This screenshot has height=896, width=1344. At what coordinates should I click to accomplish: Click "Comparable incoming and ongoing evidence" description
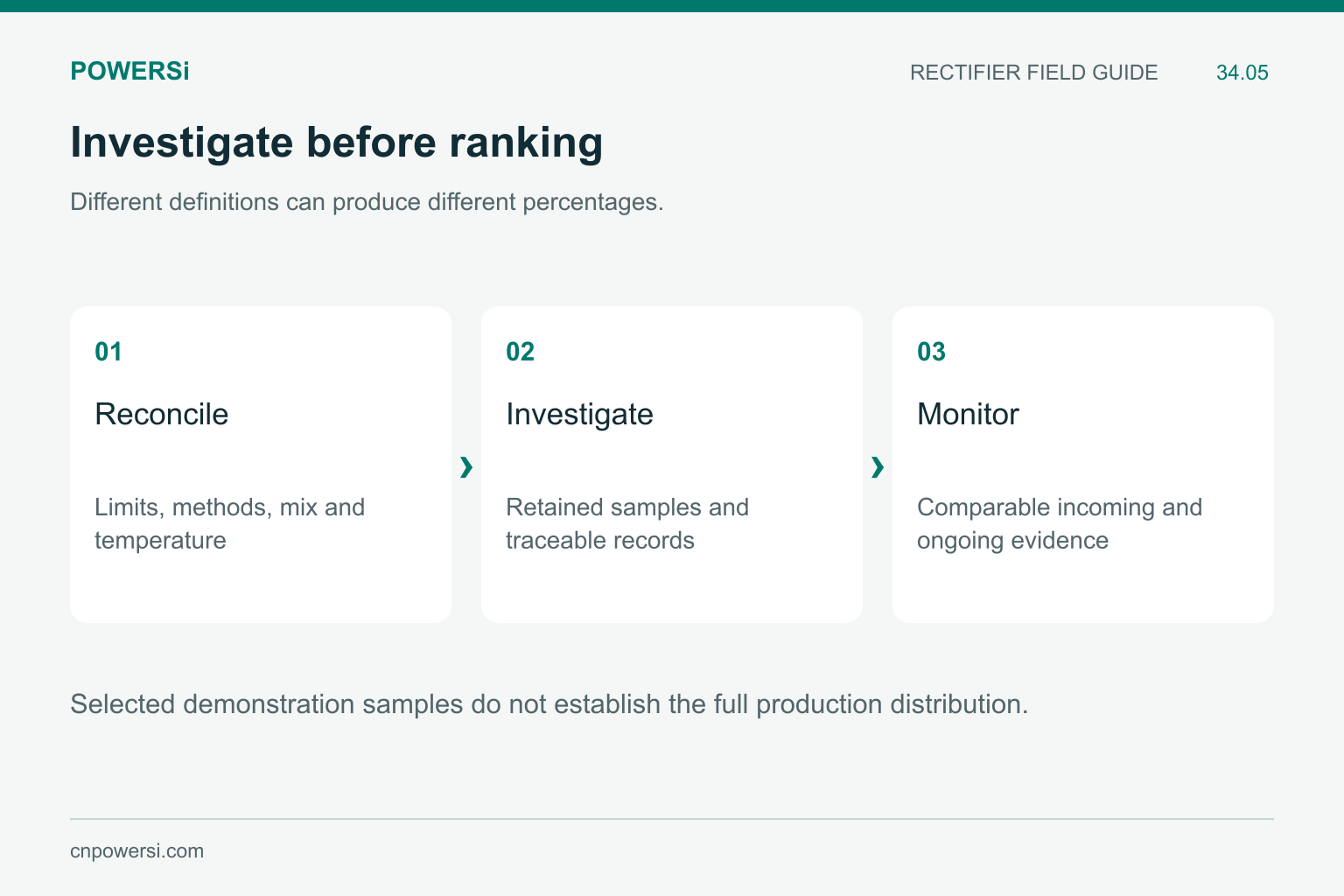point(1060,523)
